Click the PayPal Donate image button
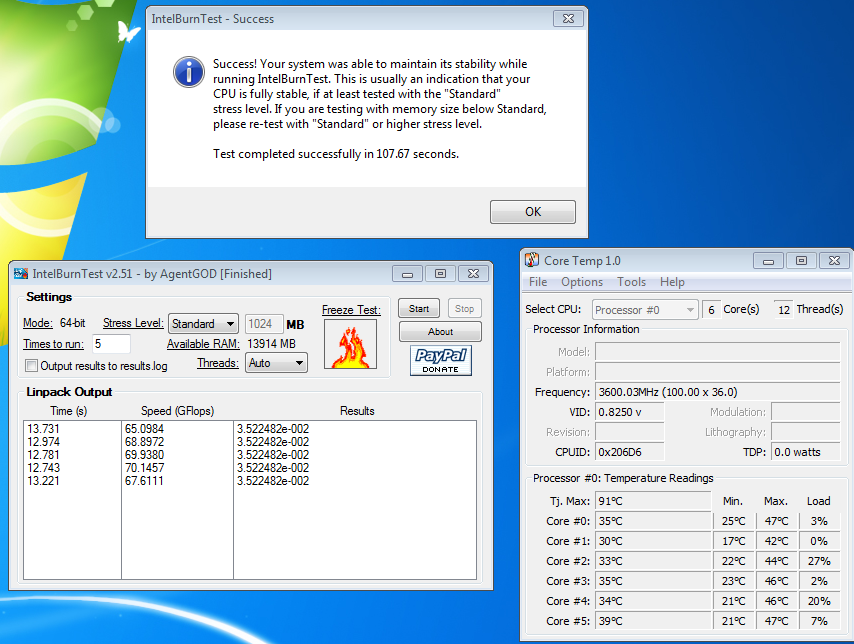 click(441, 361)
